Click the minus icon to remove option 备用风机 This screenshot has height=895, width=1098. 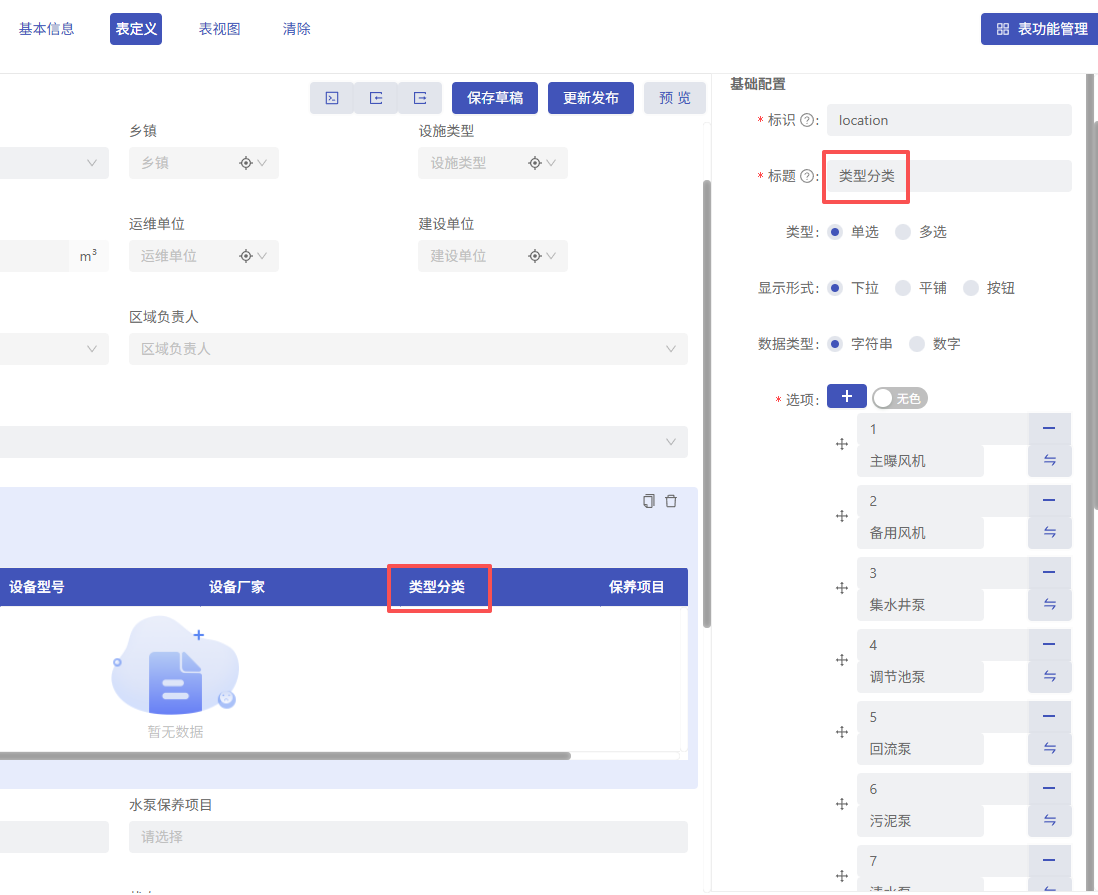[1049, 500]
